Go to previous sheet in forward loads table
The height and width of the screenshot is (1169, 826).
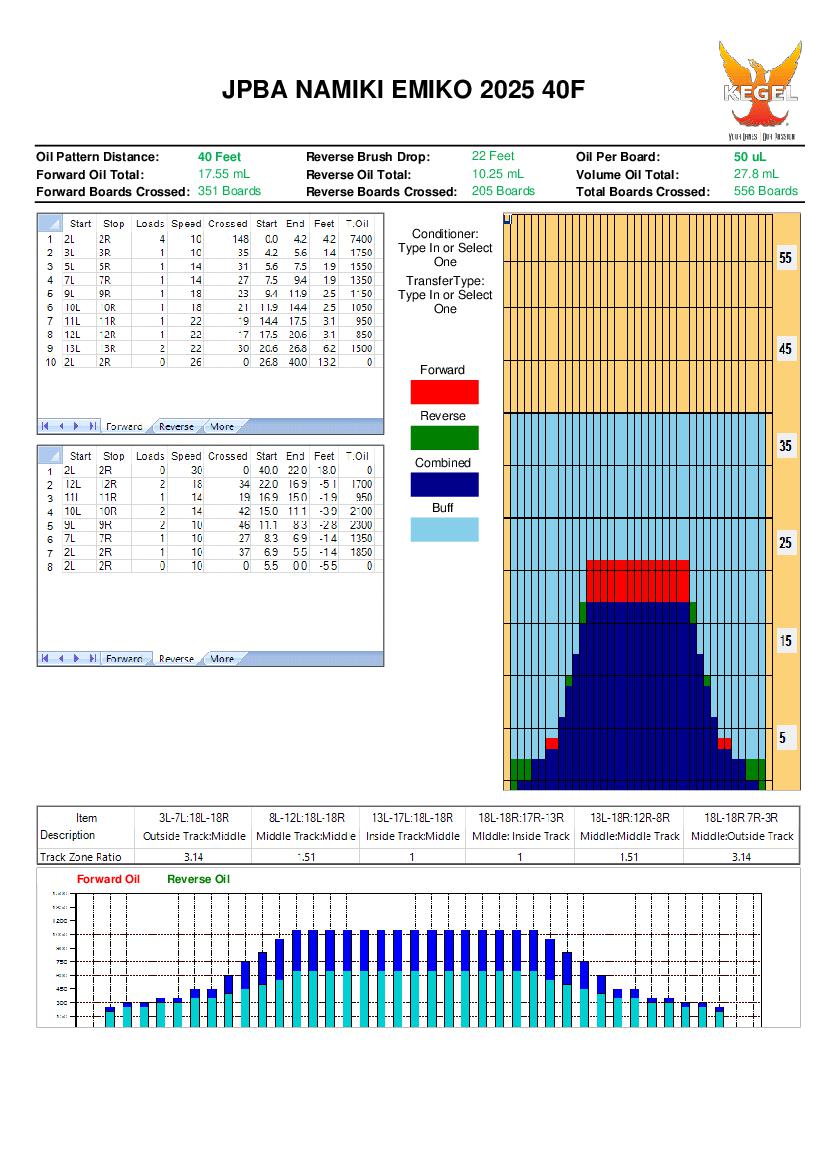point(61,426)
